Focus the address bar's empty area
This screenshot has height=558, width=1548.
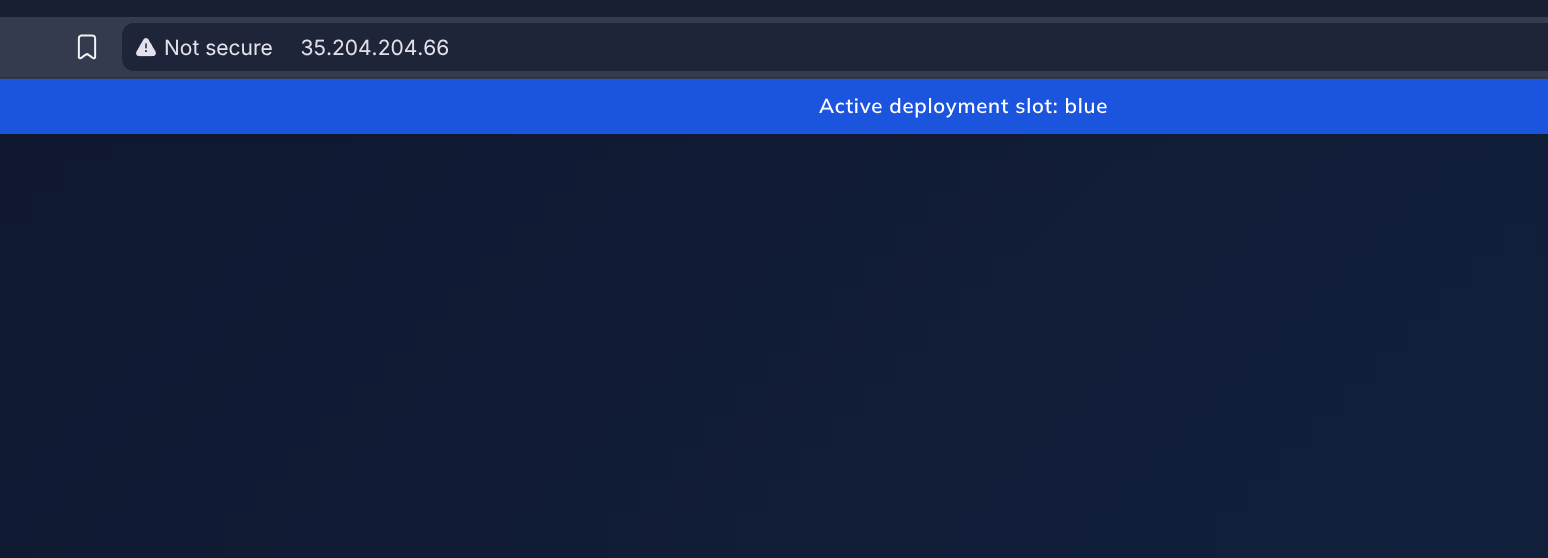point(900,47)
